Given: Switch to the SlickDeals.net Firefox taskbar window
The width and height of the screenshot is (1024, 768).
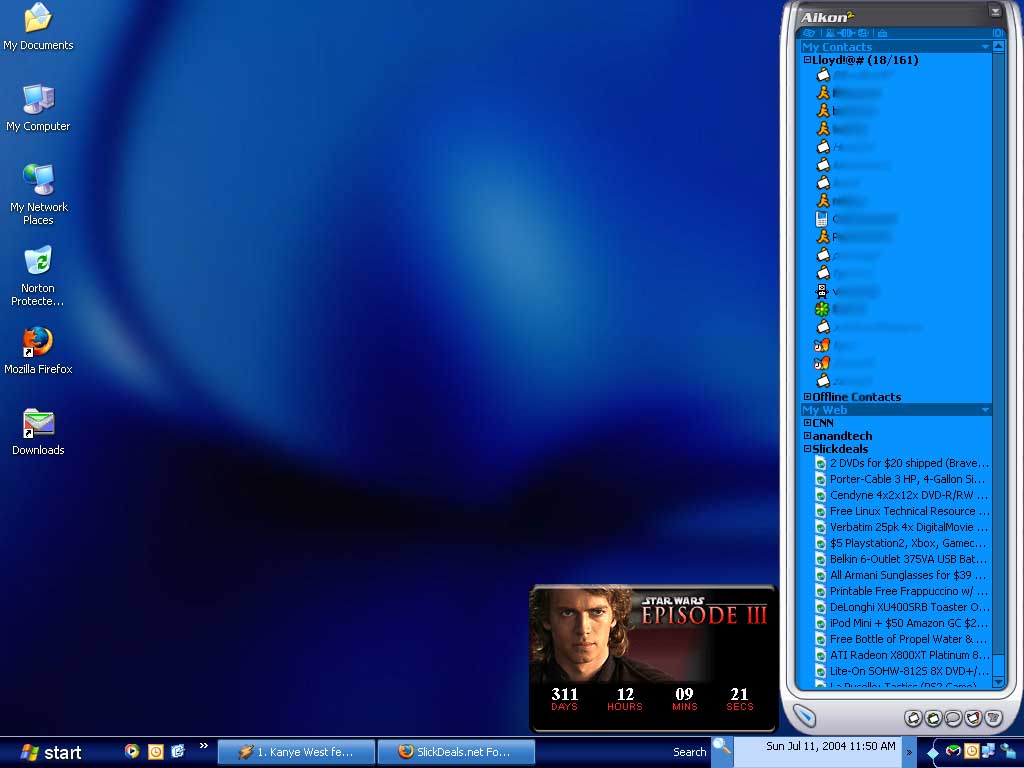Looking at the screenshot, I should point(456,752).
